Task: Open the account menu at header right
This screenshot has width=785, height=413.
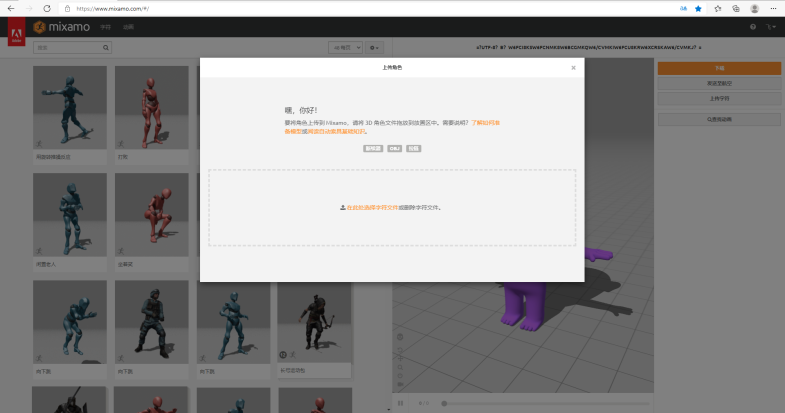Action: point(771,27)
